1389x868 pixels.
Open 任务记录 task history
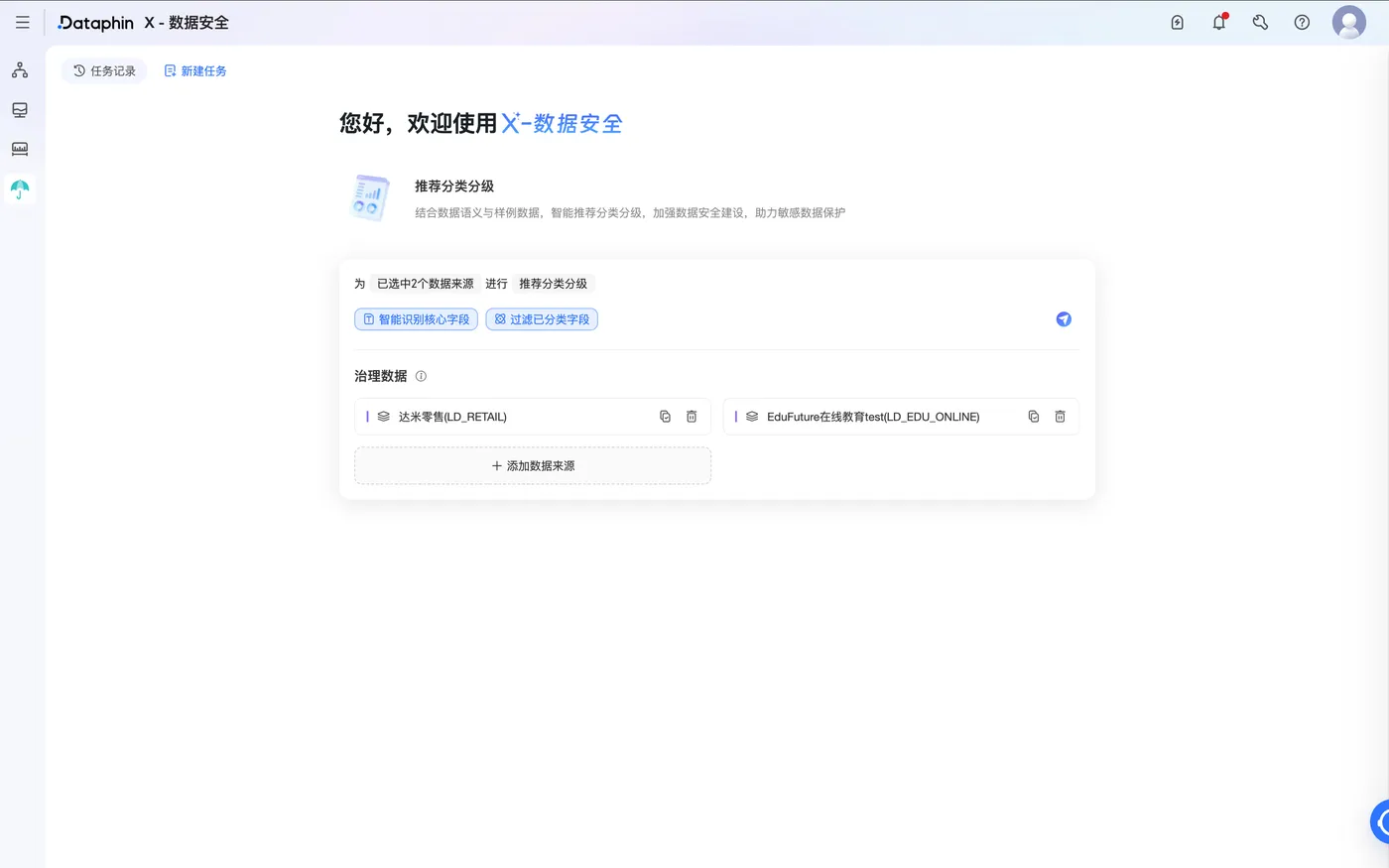104,70
